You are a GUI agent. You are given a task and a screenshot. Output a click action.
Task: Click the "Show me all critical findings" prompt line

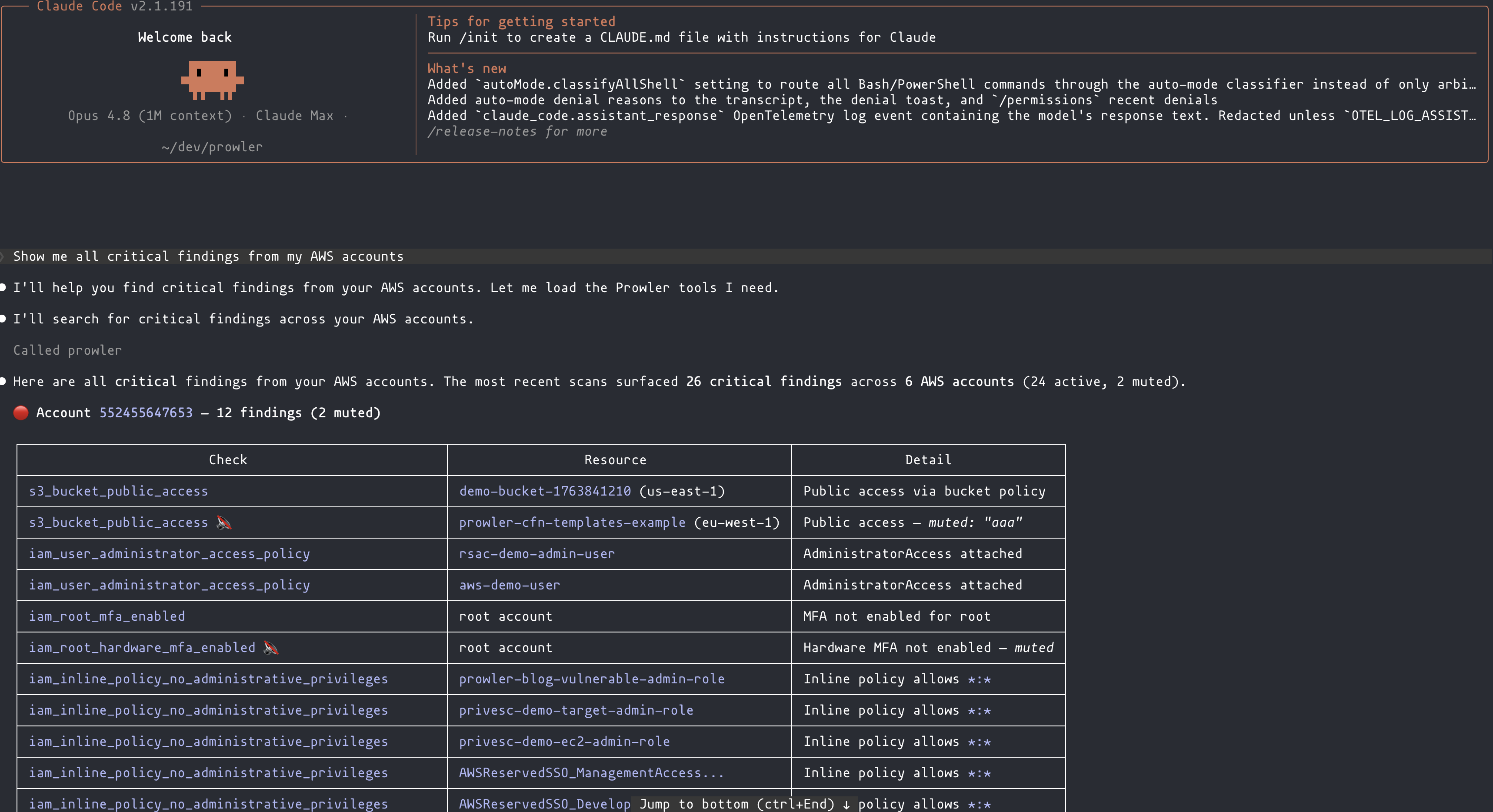coord(208,256)
